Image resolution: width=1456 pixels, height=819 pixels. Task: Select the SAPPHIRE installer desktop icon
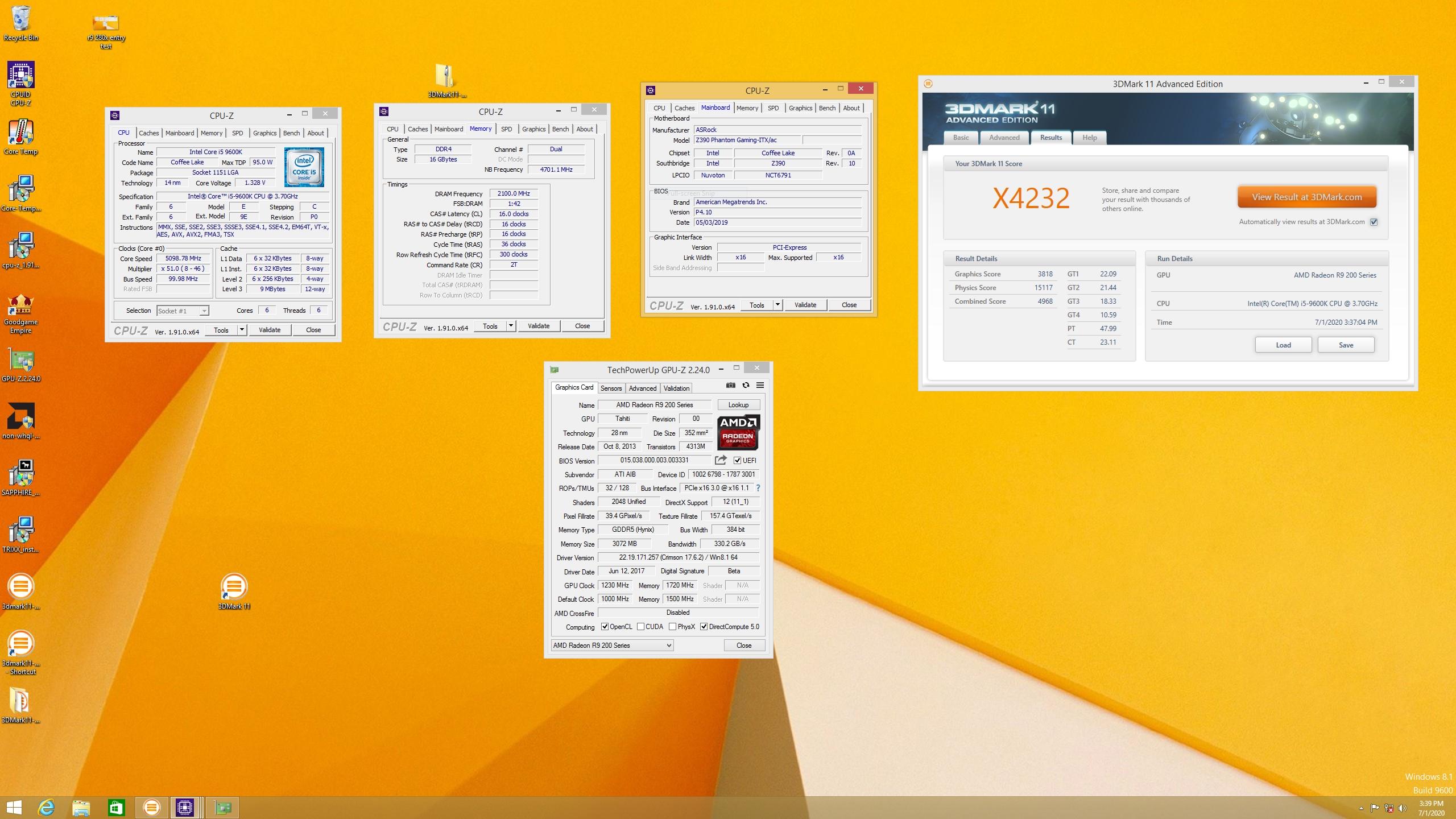point(21,478)
